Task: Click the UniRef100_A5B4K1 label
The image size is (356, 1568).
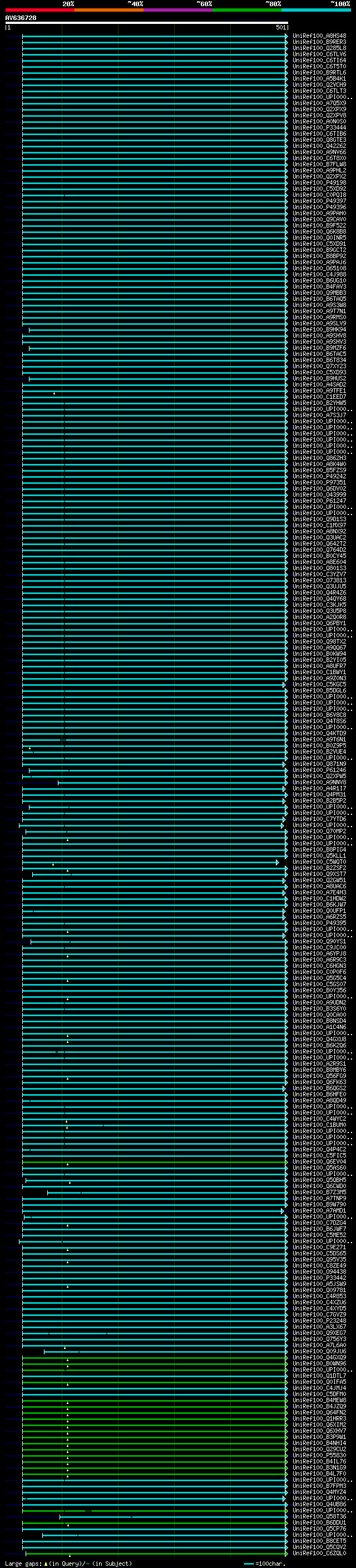Action: (x=319, y=78)
